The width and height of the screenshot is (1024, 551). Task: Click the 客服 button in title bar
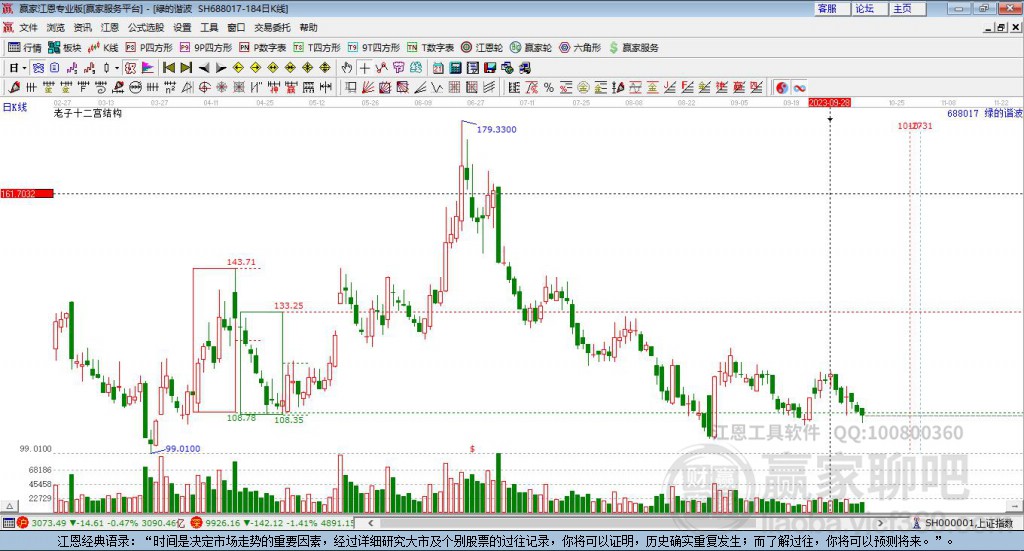tap(831, 8)
